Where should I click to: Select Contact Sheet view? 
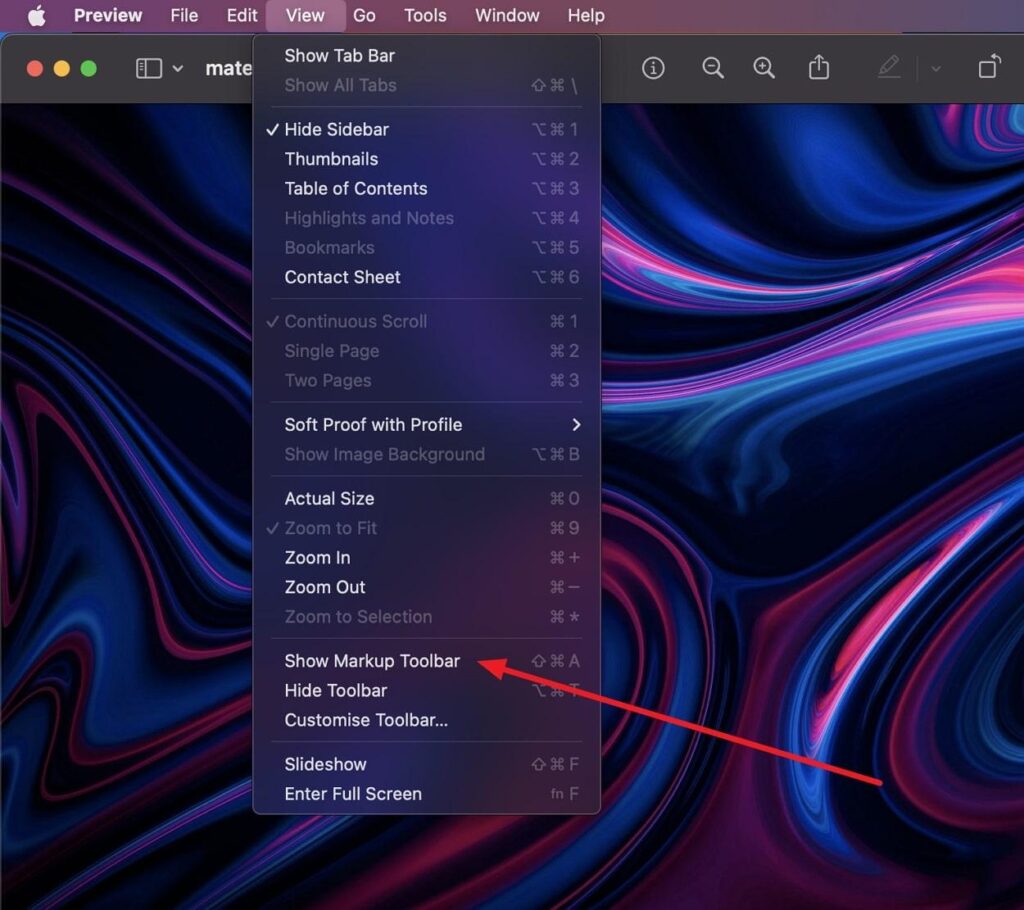[x=426, y=277]
